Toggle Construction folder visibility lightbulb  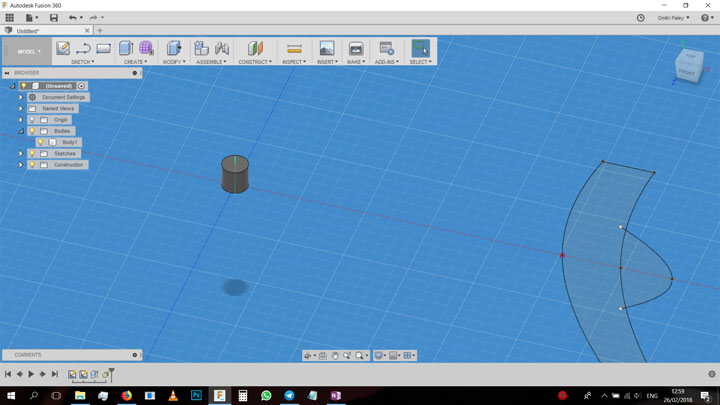point(32,164)
